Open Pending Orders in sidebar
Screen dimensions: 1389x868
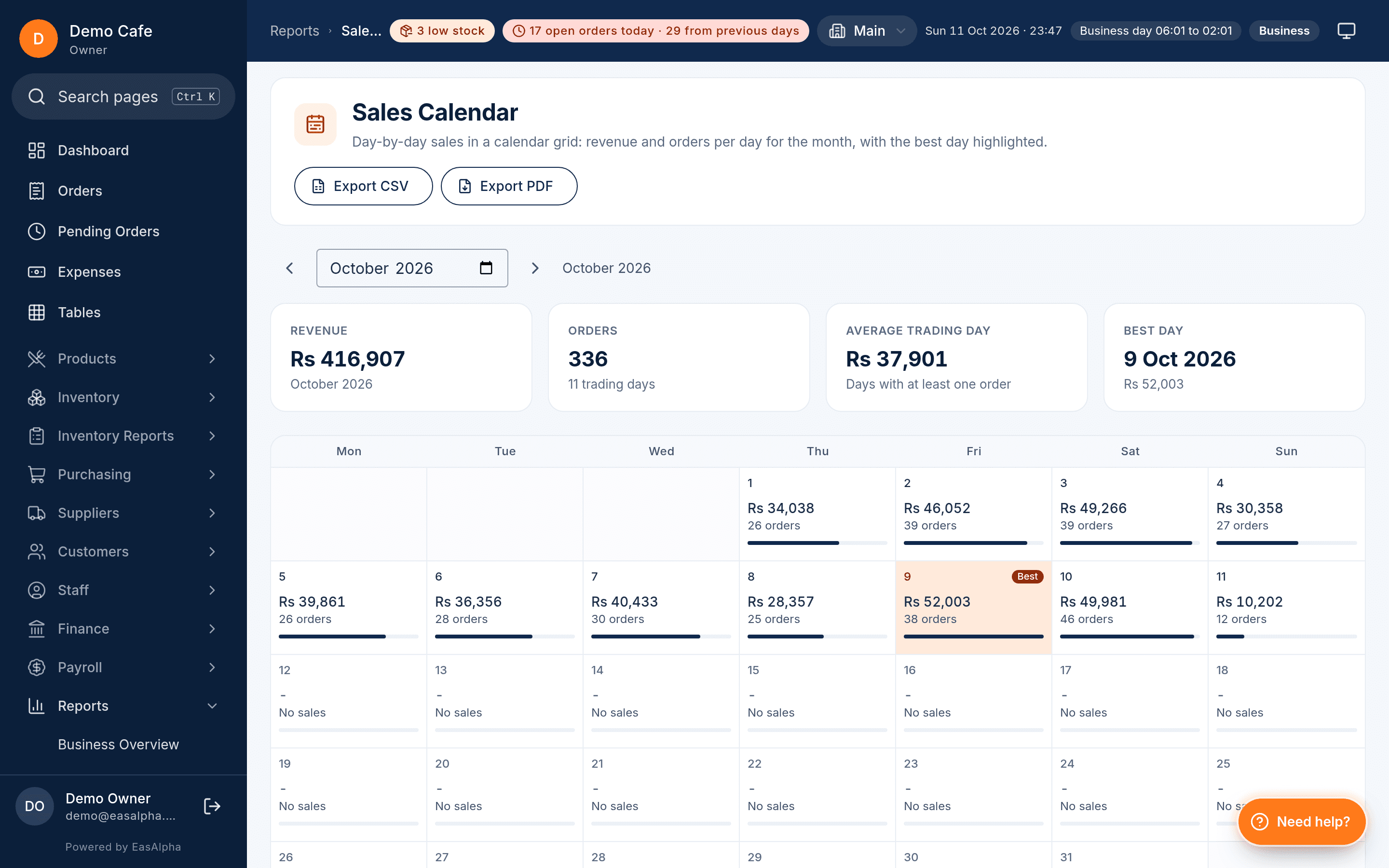[123, 231]
